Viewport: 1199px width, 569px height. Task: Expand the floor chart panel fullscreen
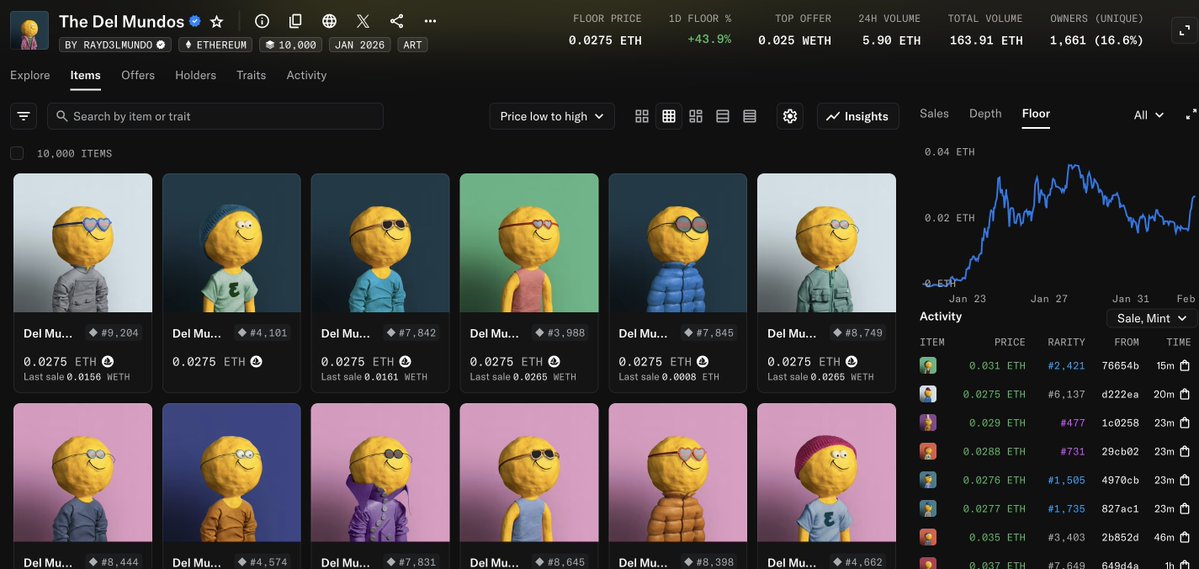pos(1191,115)
